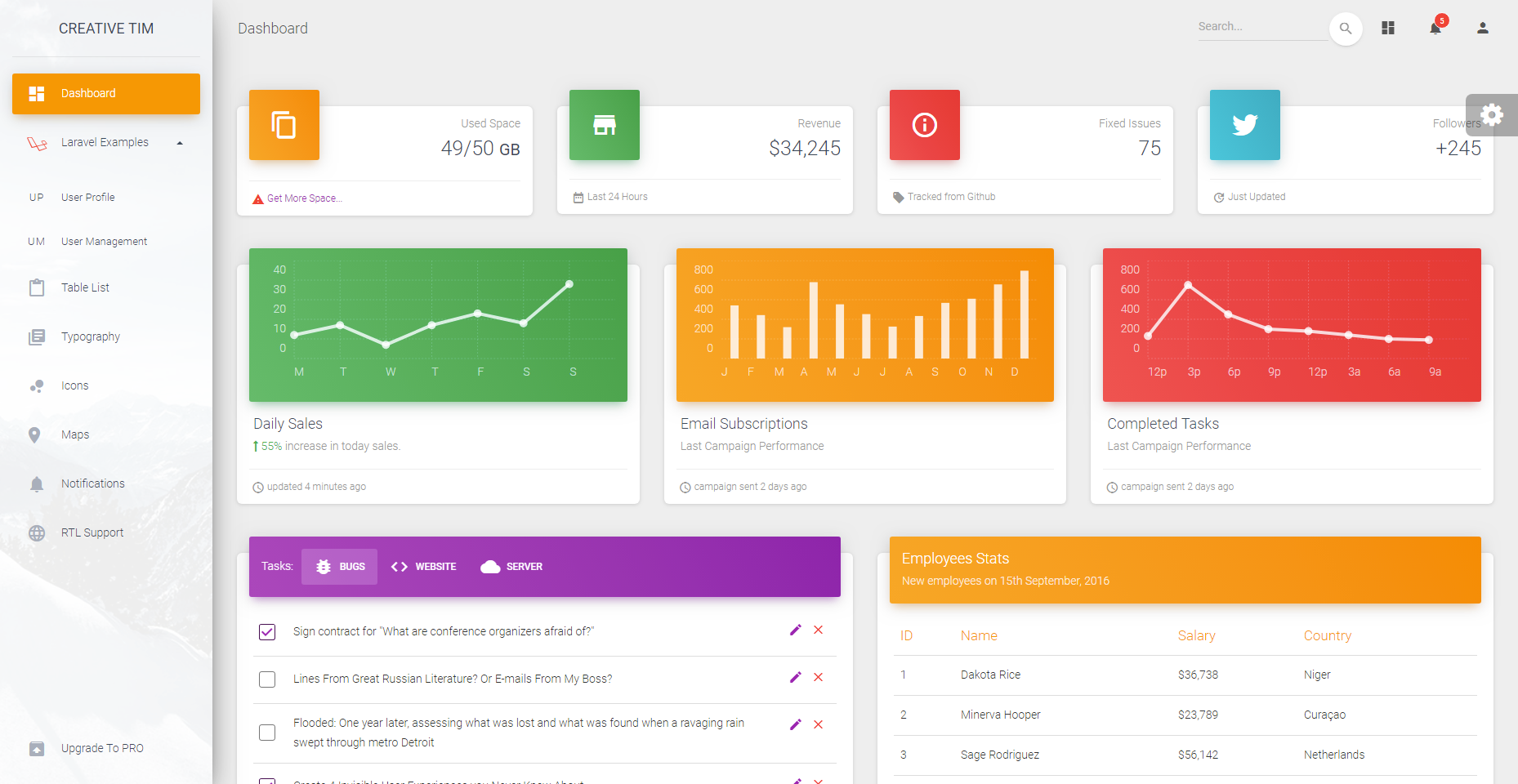
Task: Check the 'Lines From Great Russian Literature' checkbox
Action: tap(267, 679)
